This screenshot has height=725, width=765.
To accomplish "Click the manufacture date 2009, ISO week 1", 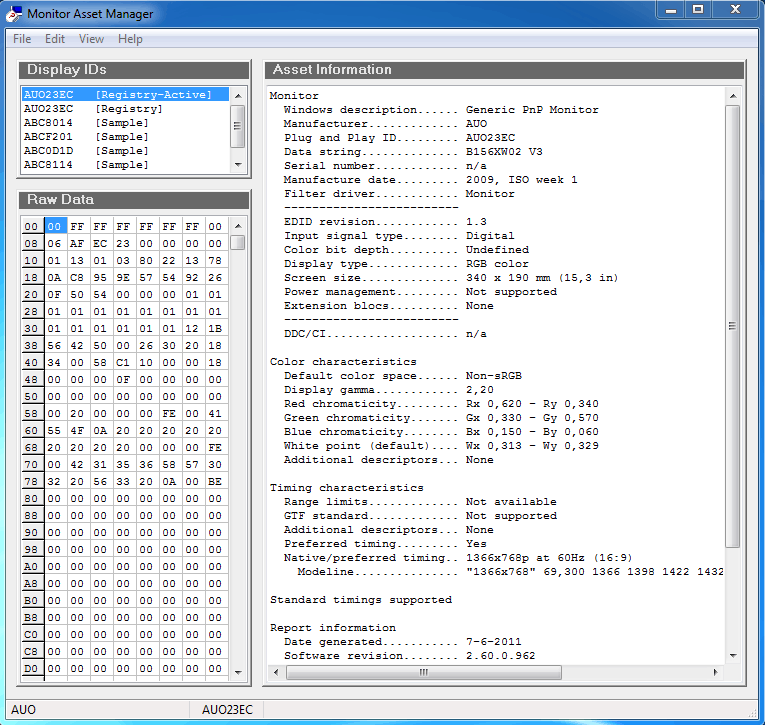I will coord(522,180).
